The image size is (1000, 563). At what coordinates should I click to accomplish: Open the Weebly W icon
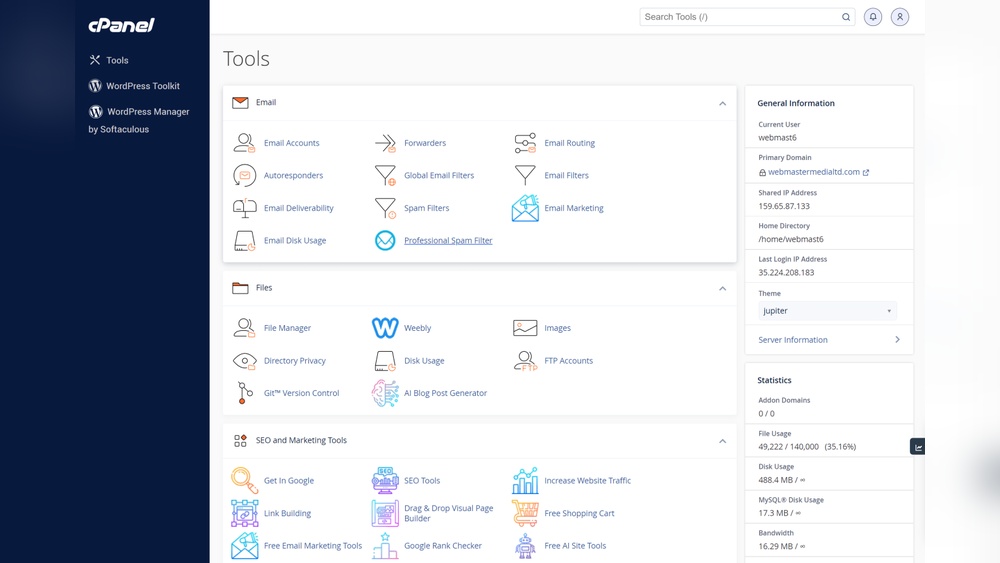point(385,328)
